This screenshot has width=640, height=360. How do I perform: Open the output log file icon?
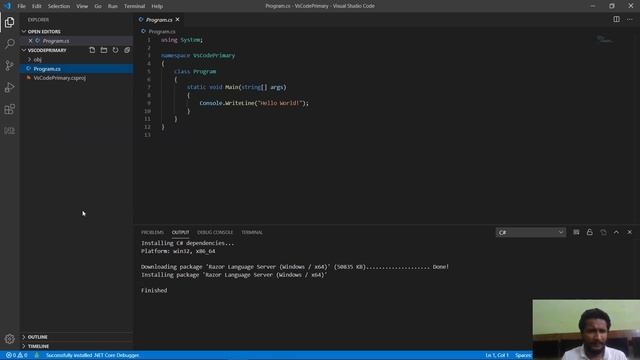point(603,232)
